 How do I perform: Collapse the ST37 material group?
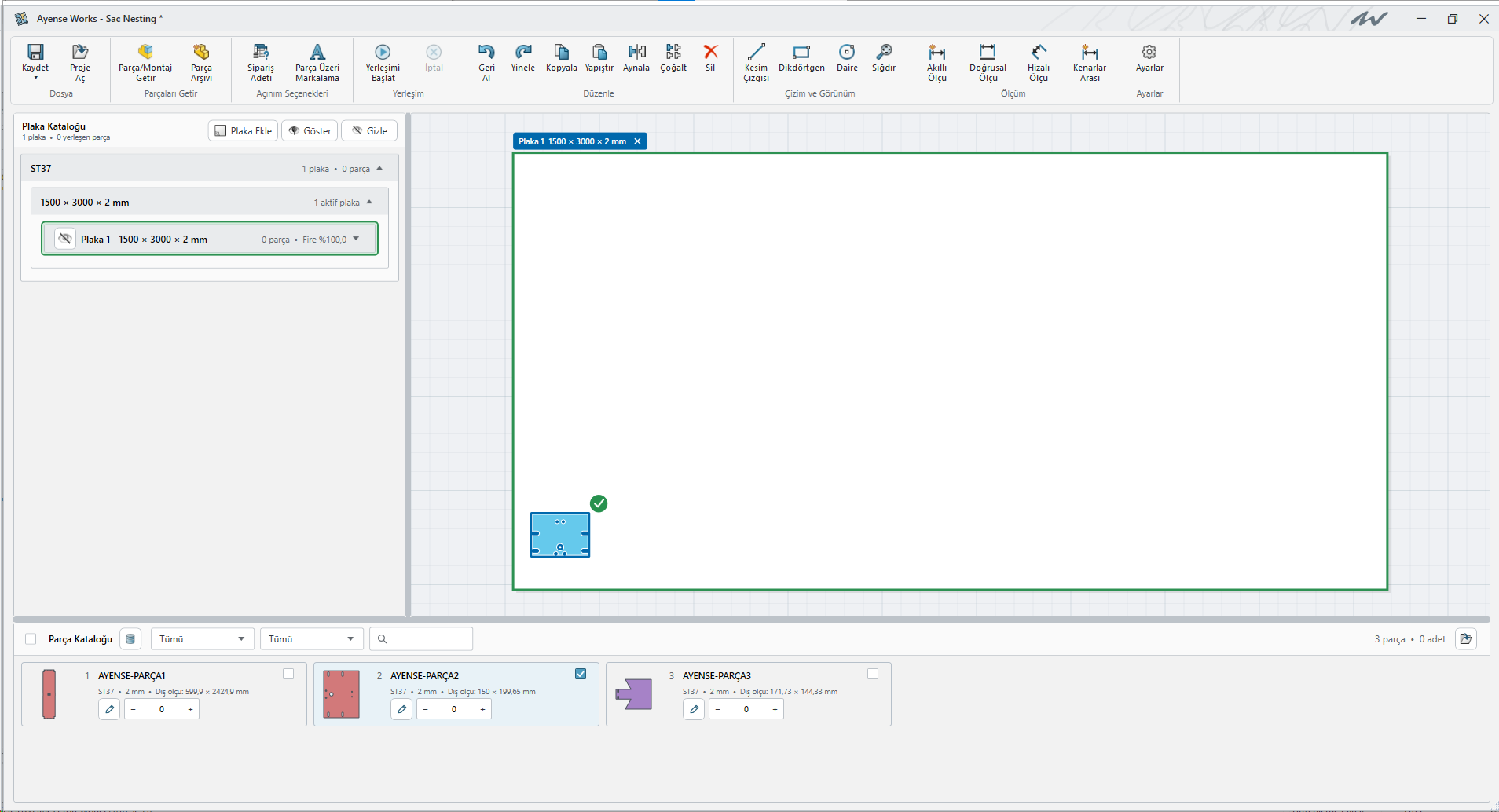tap(379, 168)
